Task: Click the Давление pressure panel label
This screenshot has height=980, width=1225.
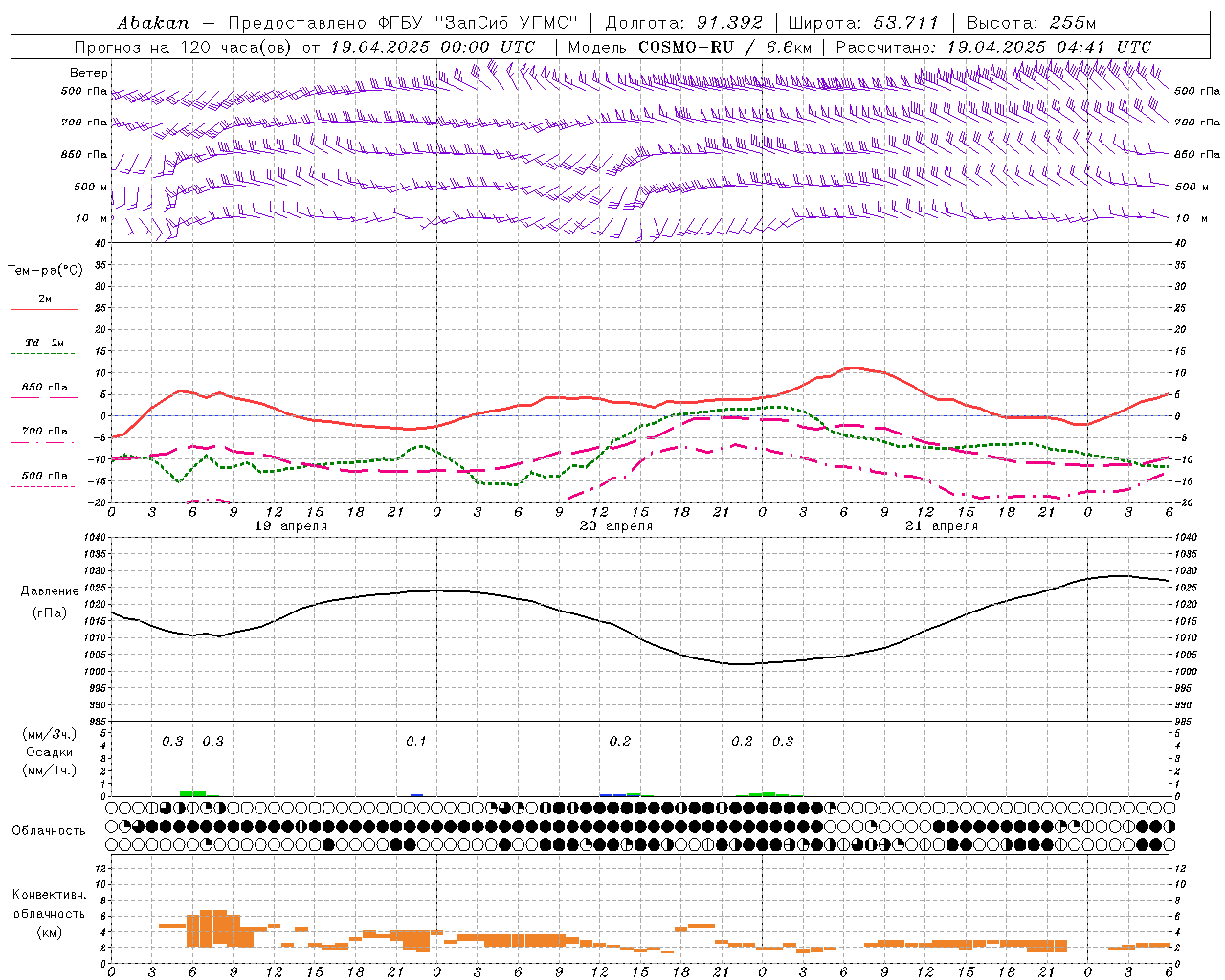Action: pyautogui.click(x=50, y=591)
